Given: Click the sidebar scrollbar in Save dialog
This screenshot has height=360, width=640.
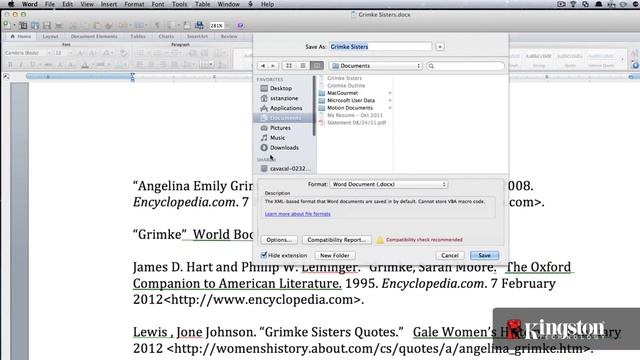Looking at the screenshot, I should (314, 106).
